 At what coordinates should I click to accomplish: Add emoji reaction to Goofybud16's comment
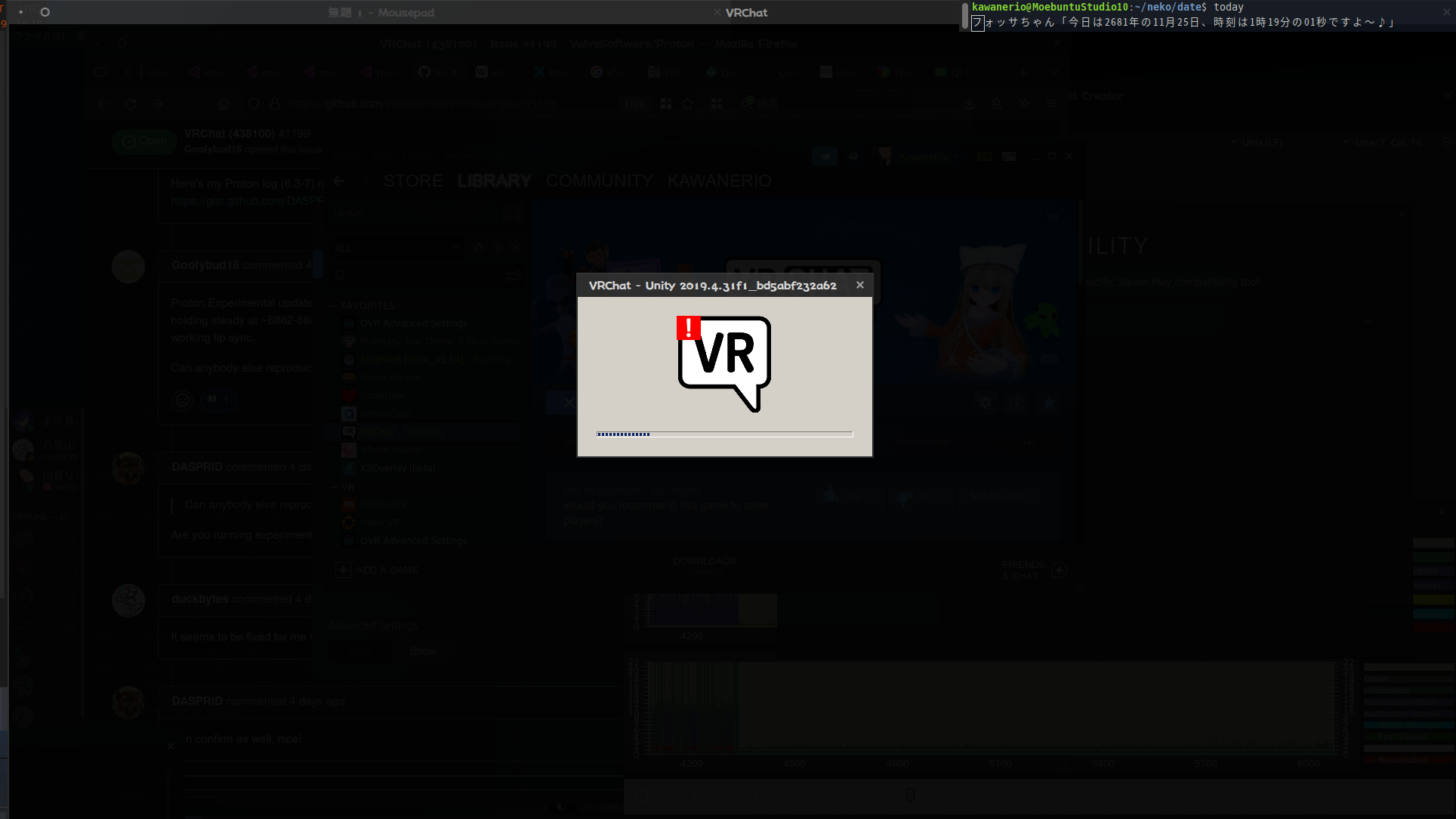[183, 400]
